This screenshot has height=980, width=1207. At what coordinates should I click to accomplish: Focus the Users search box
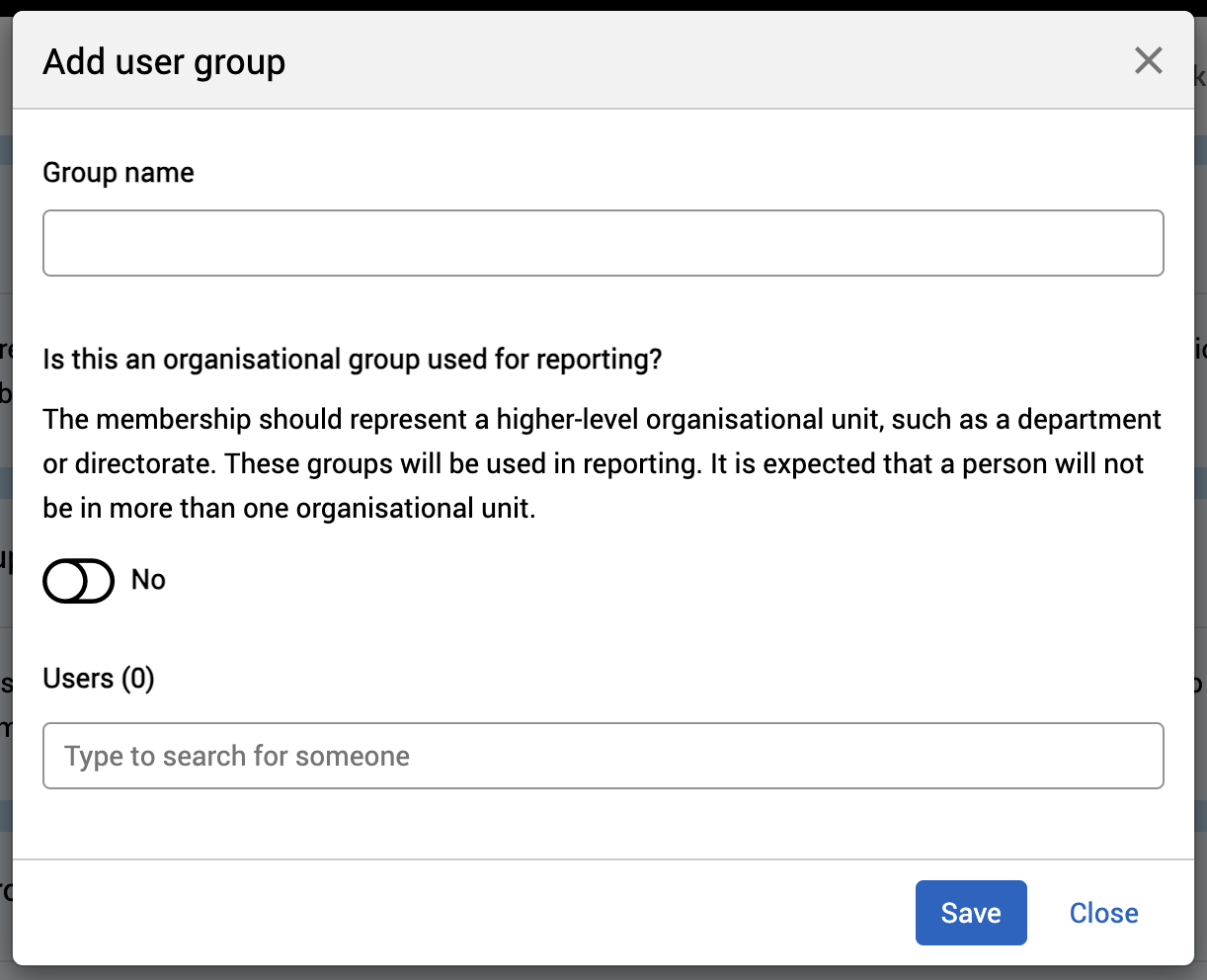pyautogui.click(x=603, y=756)
